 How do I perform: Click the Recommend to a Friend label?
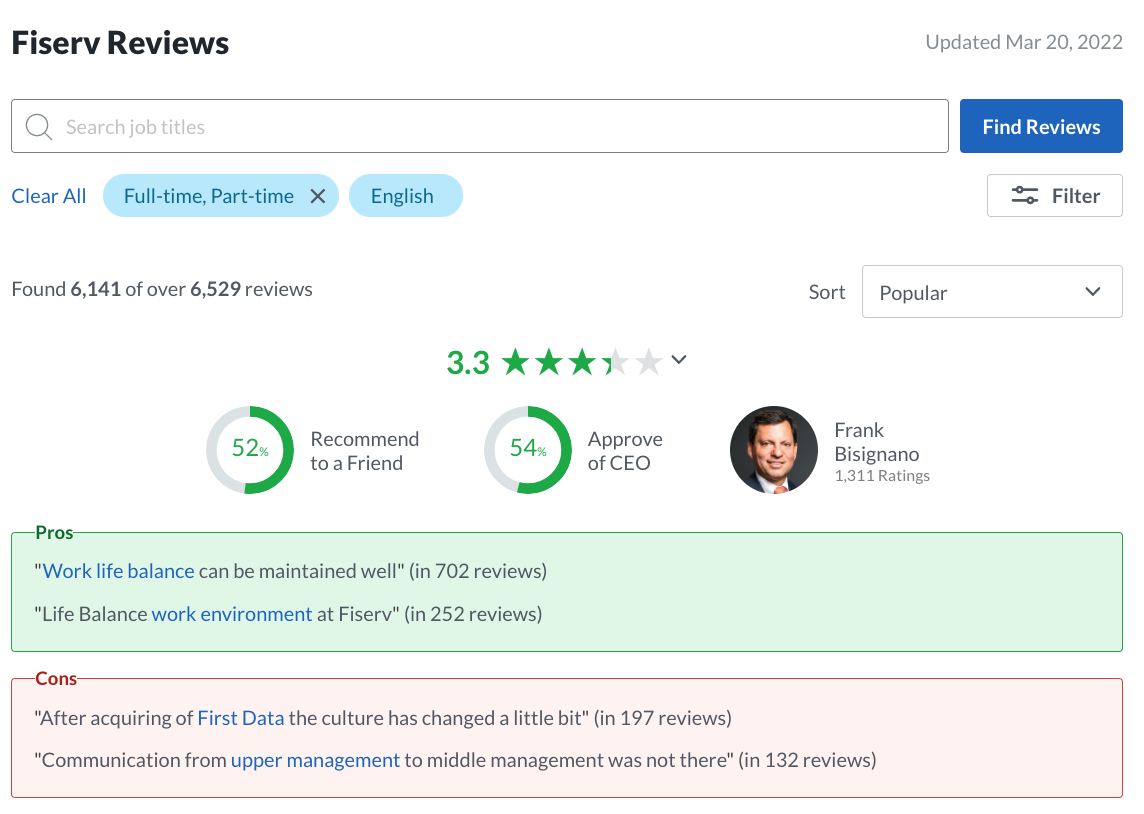point(365,451)
